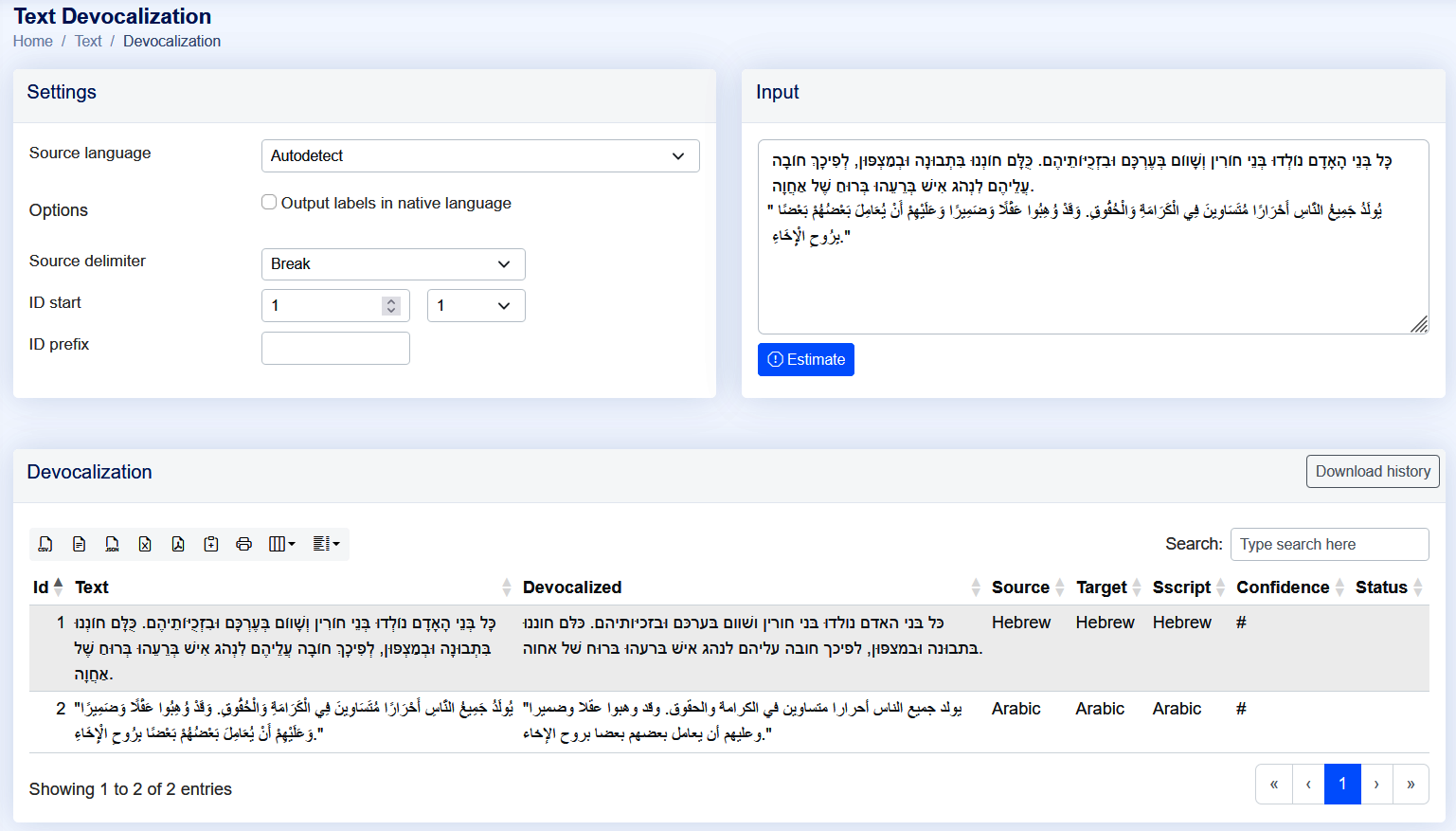Image resolution: width=1456 pixels, height=831 pixels.
Task: Copy table to clipboard
Action: pyautogui.click(x=211, y=544)
